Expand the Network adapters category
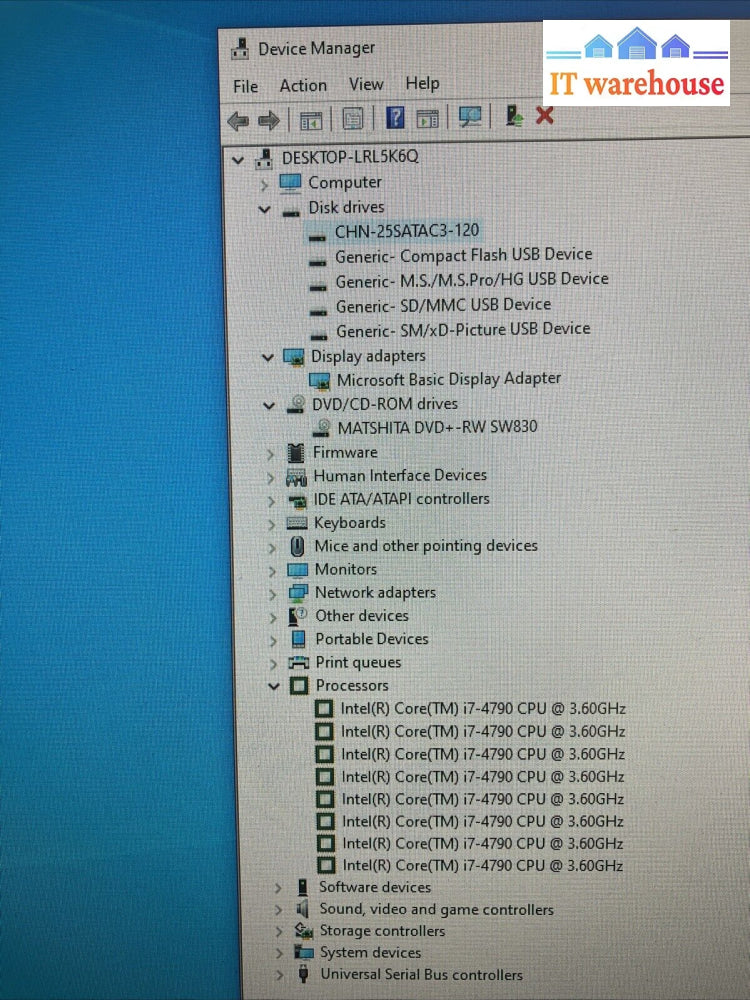The width and height of the screenshot is (750, 1000). [271, 593]
